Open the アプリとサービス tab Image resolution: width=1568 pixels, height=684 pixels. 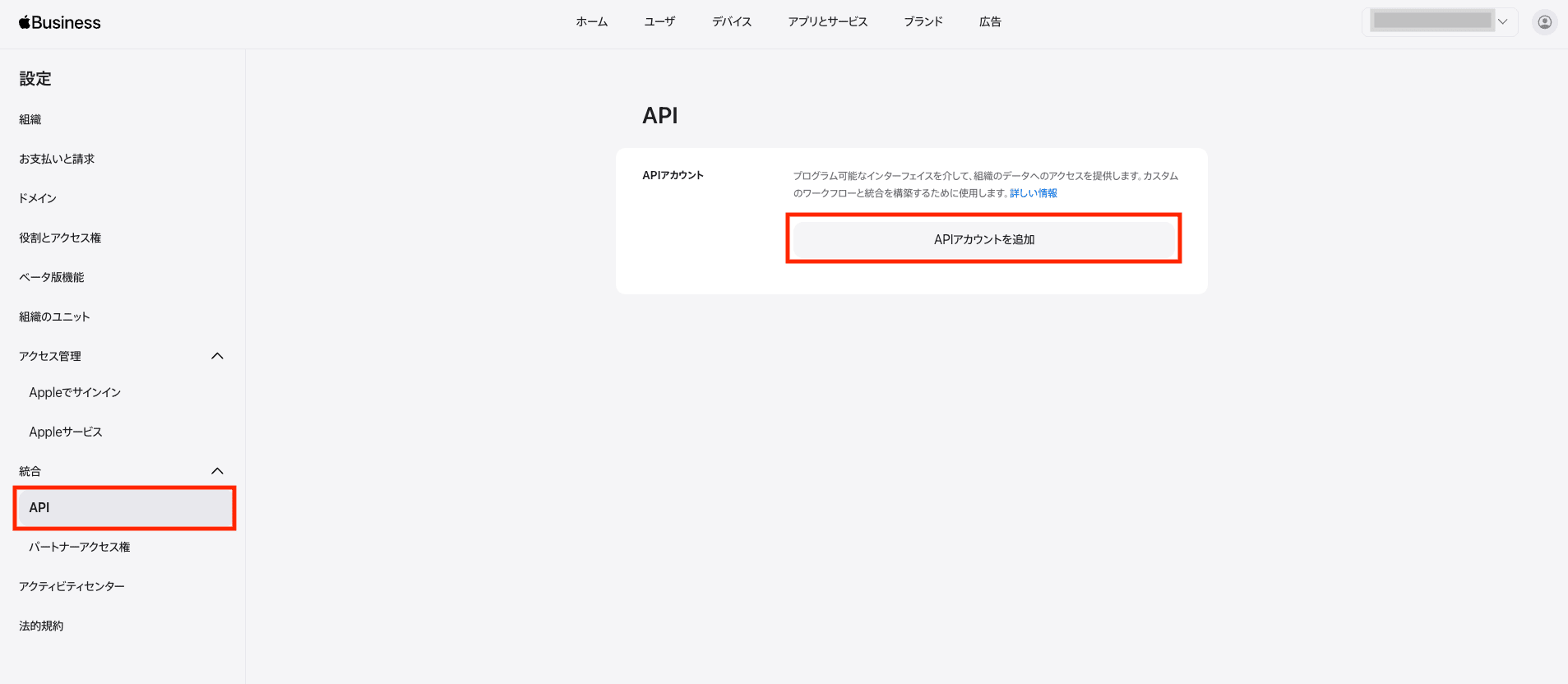click(828, 22)
